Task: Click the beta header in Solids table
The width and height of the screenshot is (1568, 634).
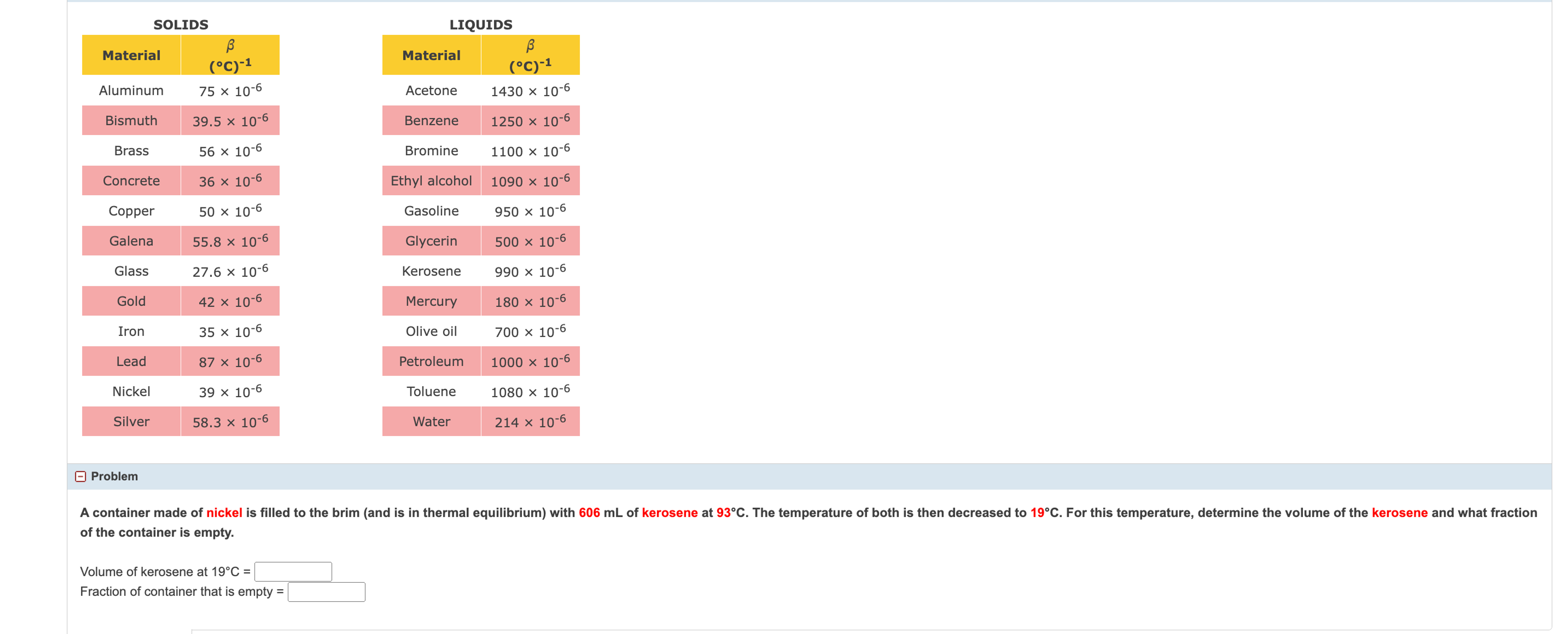Action: click(230, 56)
